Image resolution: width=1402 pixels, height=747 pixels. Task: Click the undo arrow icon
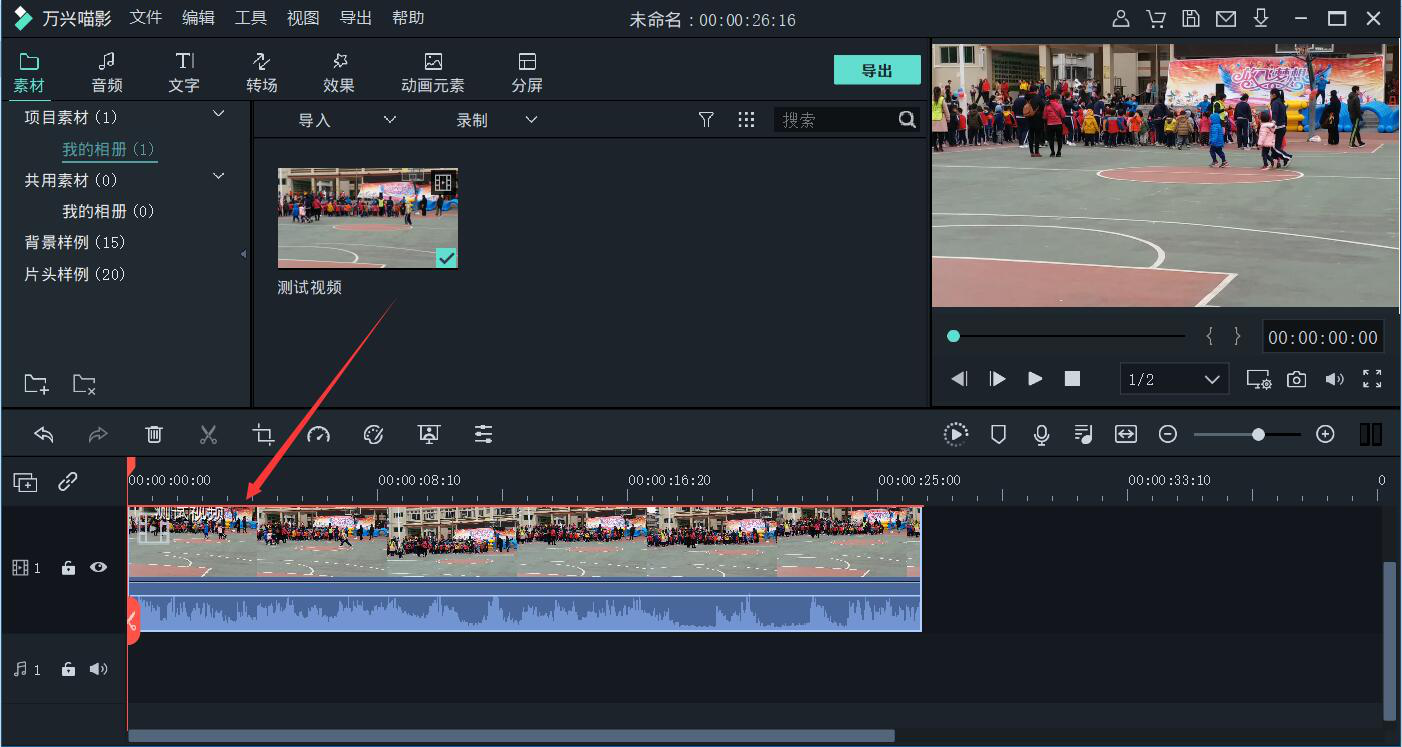(44, 434)
